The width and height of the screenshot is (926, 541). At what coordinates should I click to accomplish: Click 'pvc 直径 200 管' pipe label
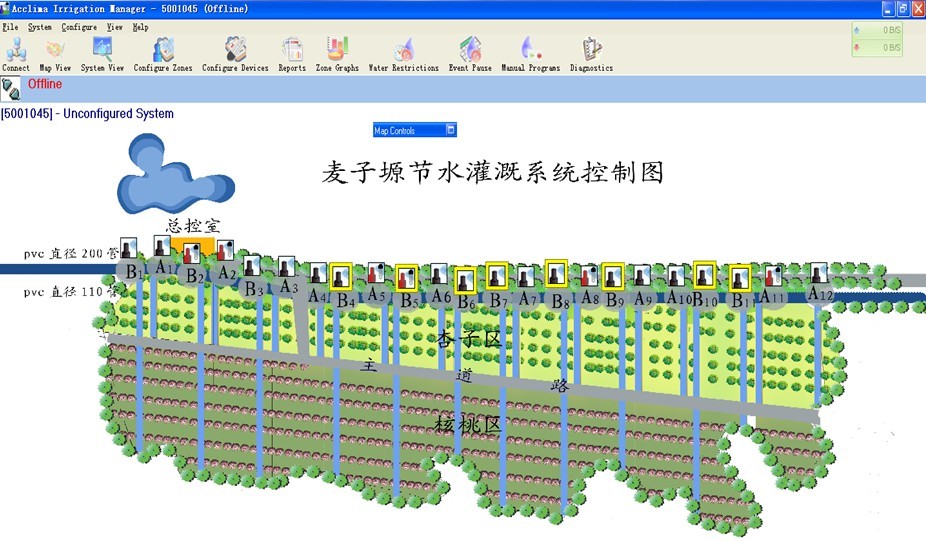pyautogui.click(x=71, y=254)
